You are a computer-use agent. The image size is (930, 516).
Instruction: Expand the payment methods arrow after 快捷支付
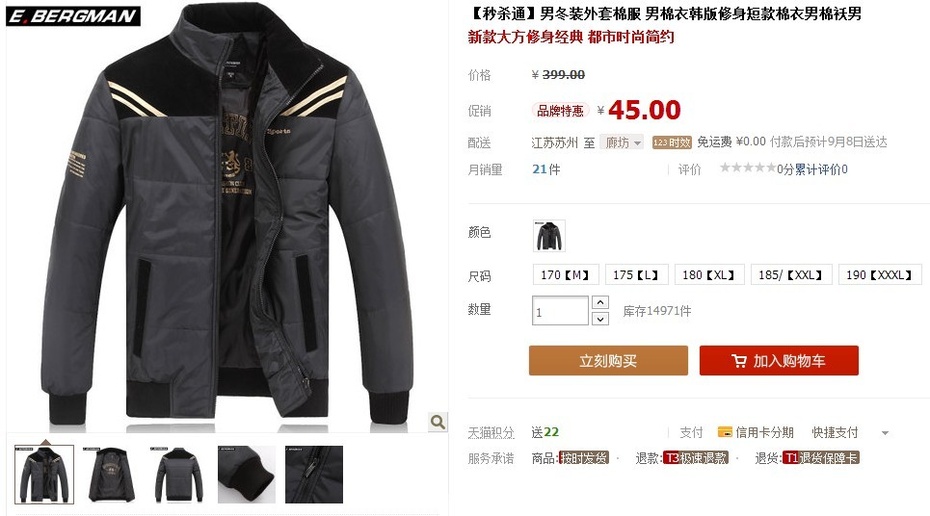click(x=885, y=433)
